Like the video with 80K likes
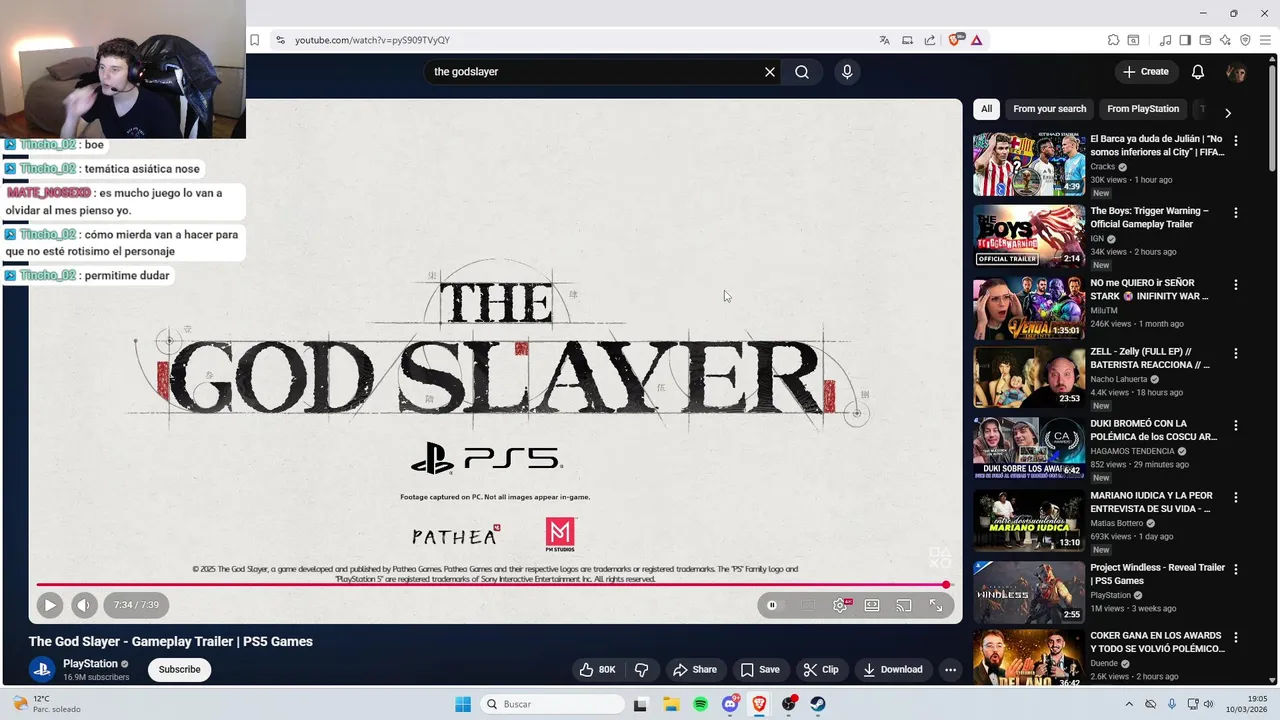Screen dimensions: 1280x720 click(598, 670)
